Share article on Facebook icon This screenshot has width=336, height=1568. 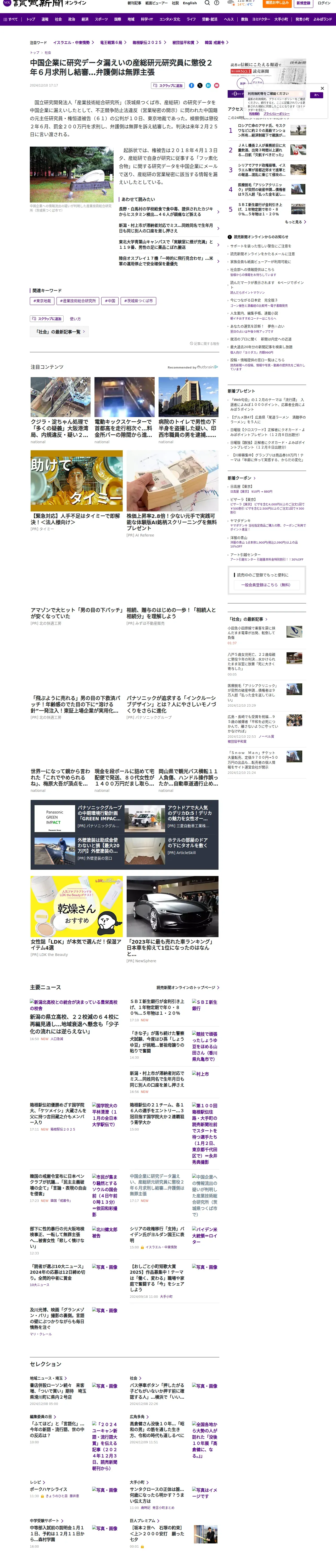tap(192, 86)
